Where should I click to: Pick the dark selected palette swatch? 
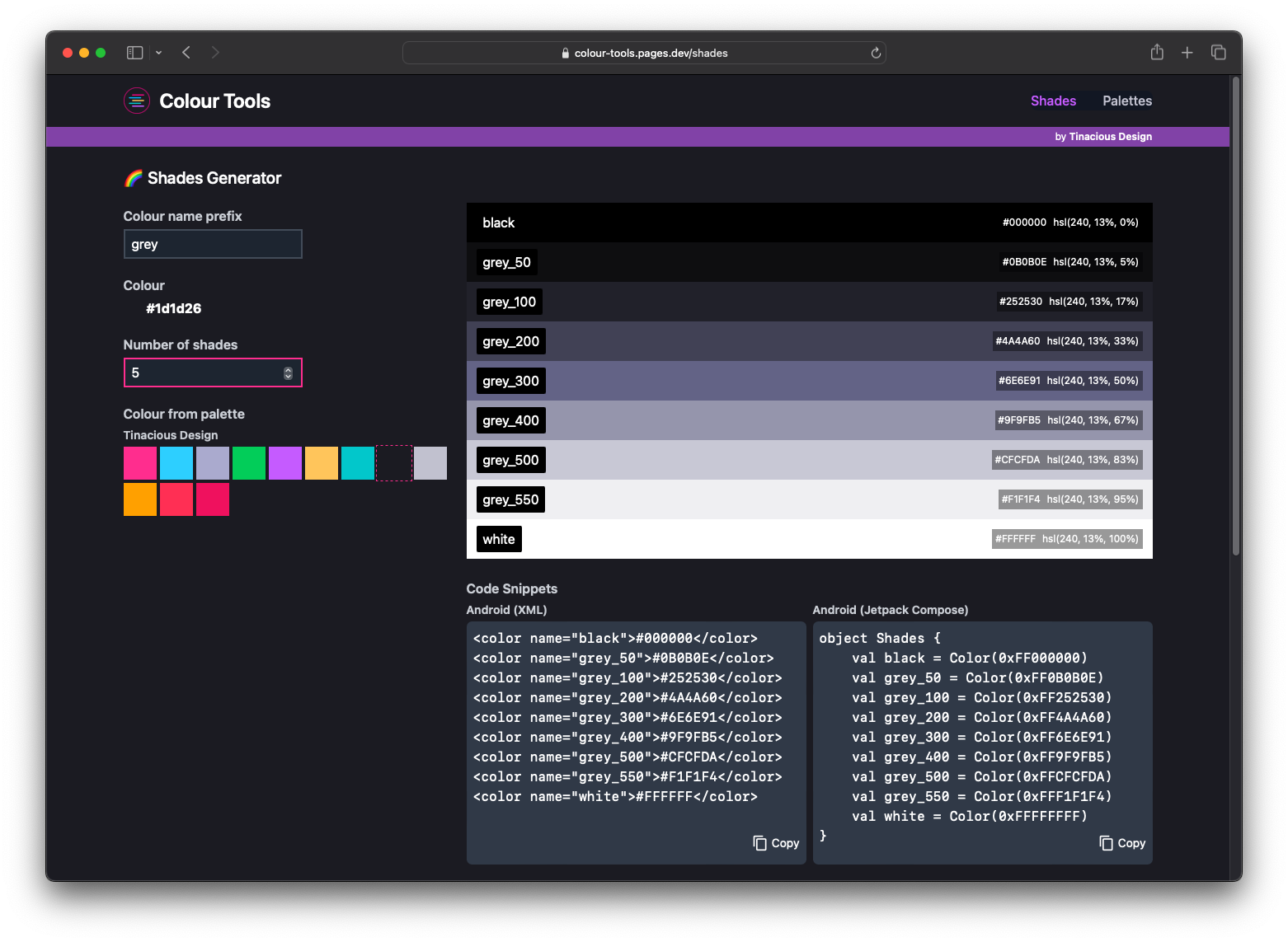click(394, 463)
